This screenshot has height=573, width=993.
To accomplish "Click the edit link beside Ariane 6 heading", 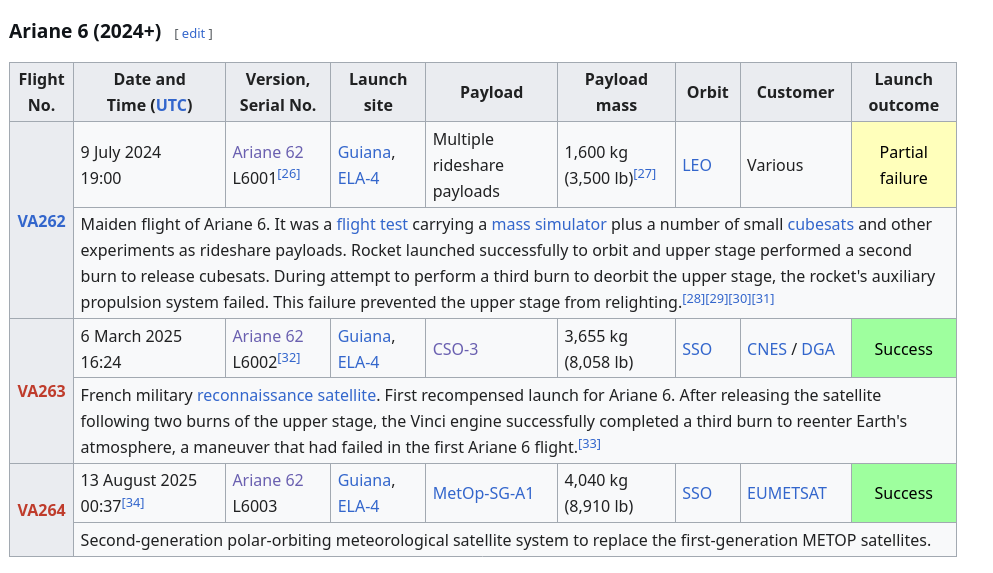I will (193, 33).
